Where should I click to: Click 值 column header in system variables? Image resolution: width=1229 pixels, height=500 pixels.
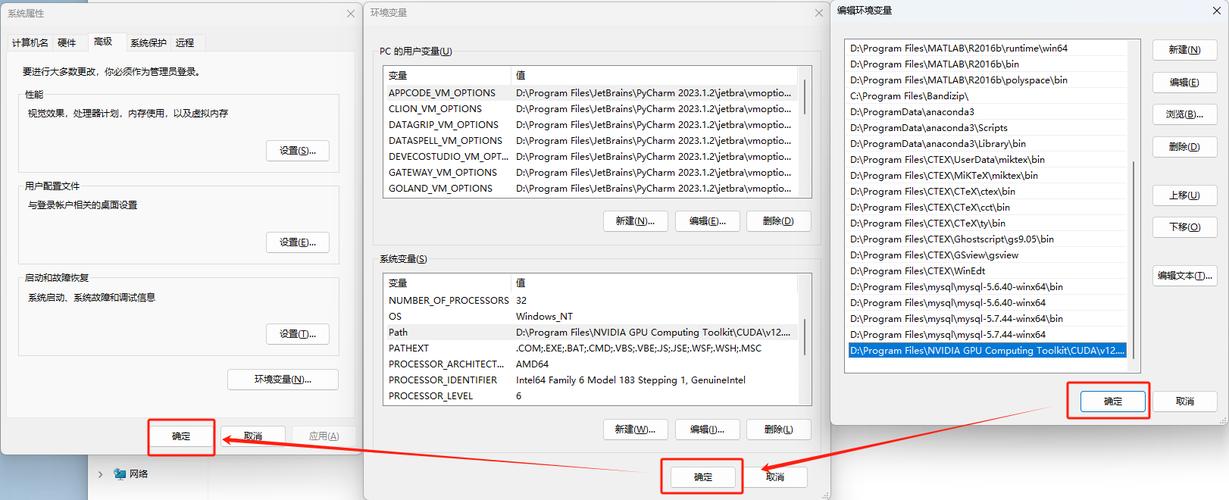coord(655,283)
